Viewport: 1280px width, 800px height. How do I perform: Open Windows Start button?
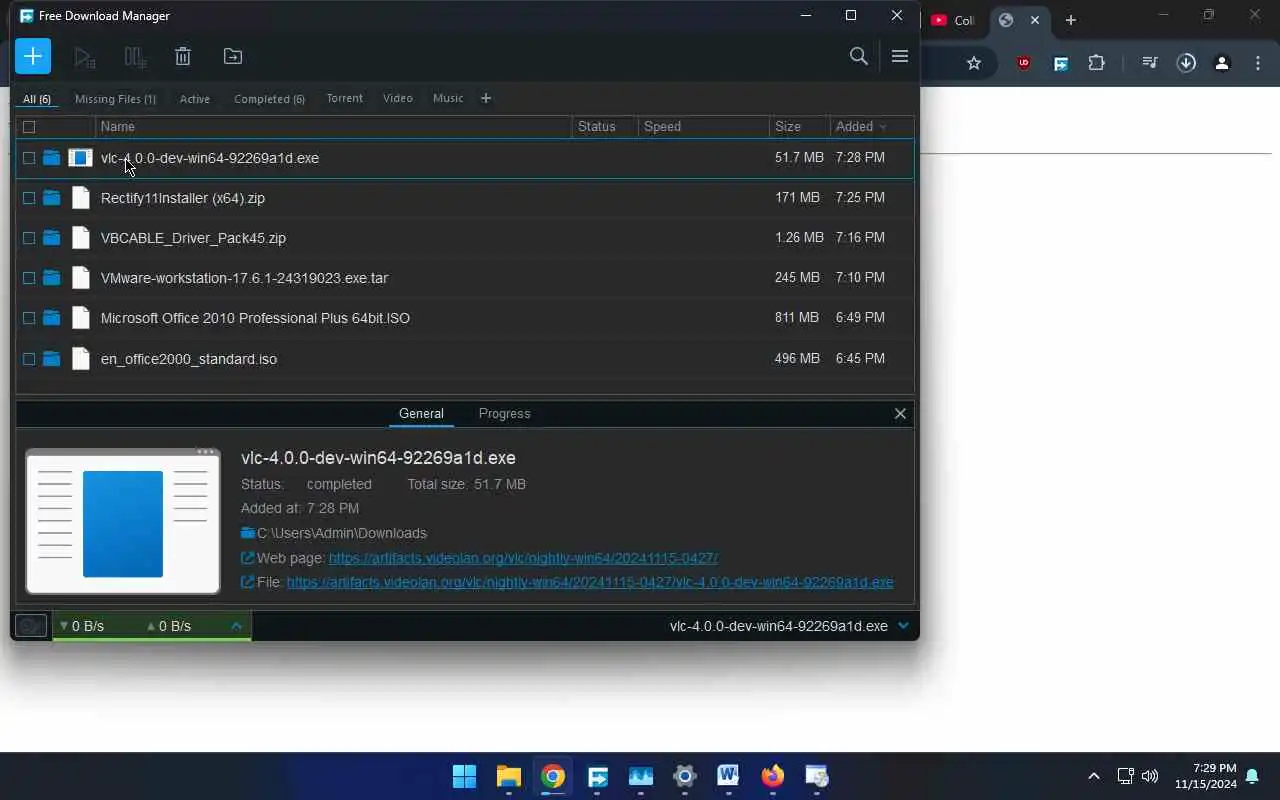[x=464, y=776]
